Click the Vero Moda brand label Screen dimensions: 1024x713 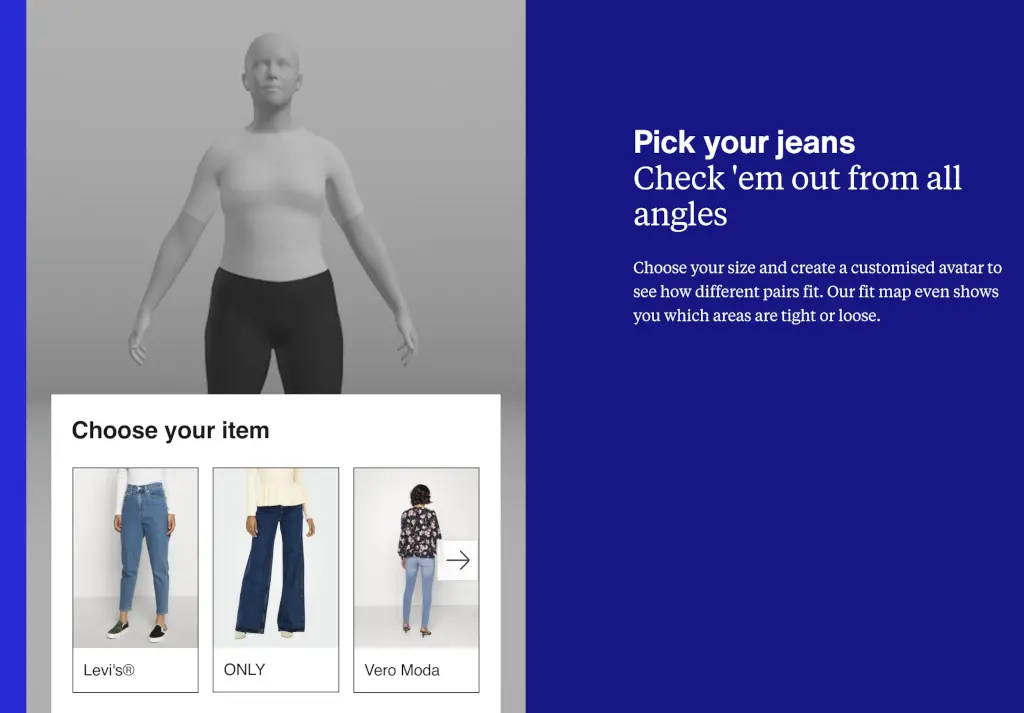point(402,670)
